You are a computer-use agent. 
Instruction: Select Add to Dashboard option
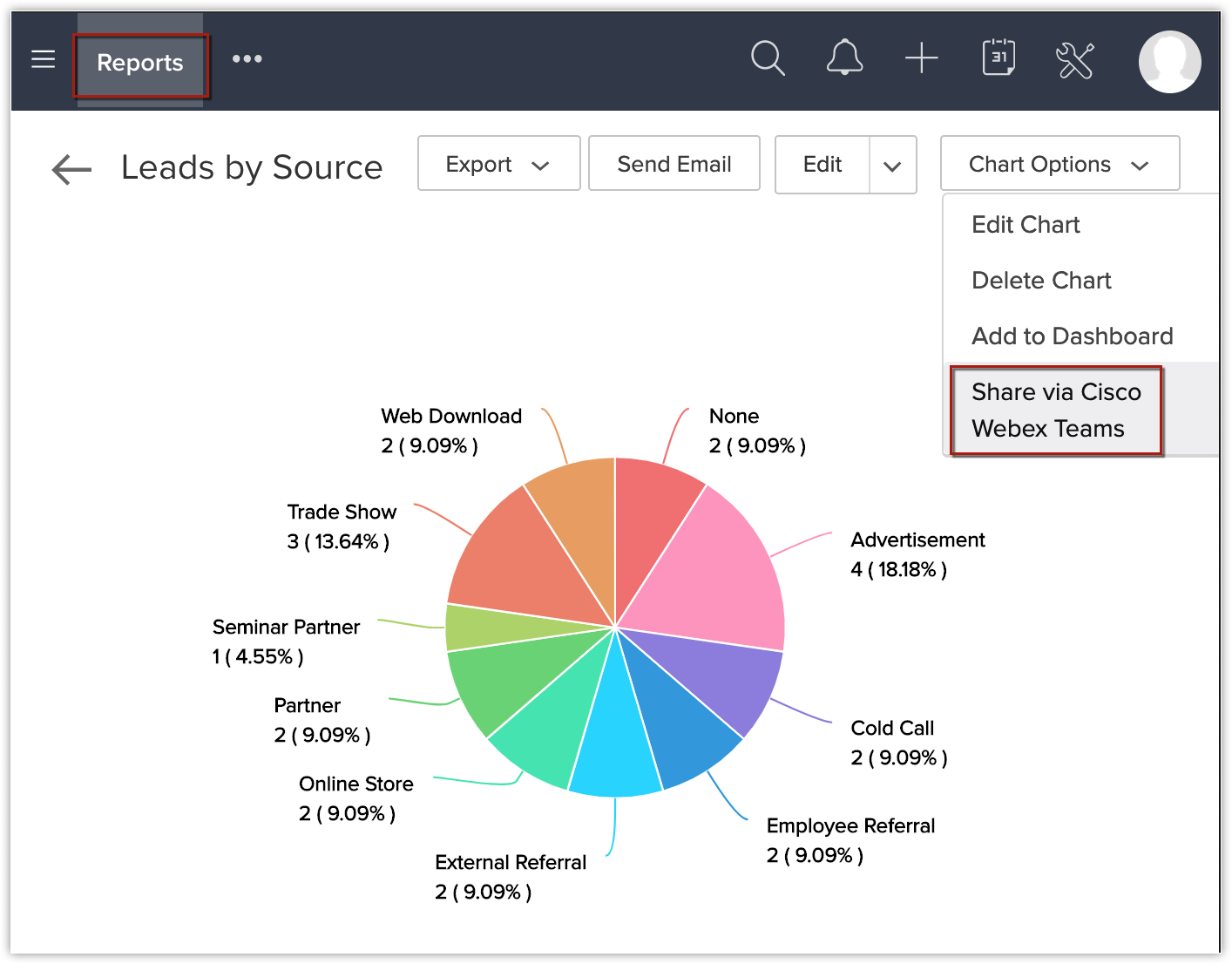point(1072,336)
